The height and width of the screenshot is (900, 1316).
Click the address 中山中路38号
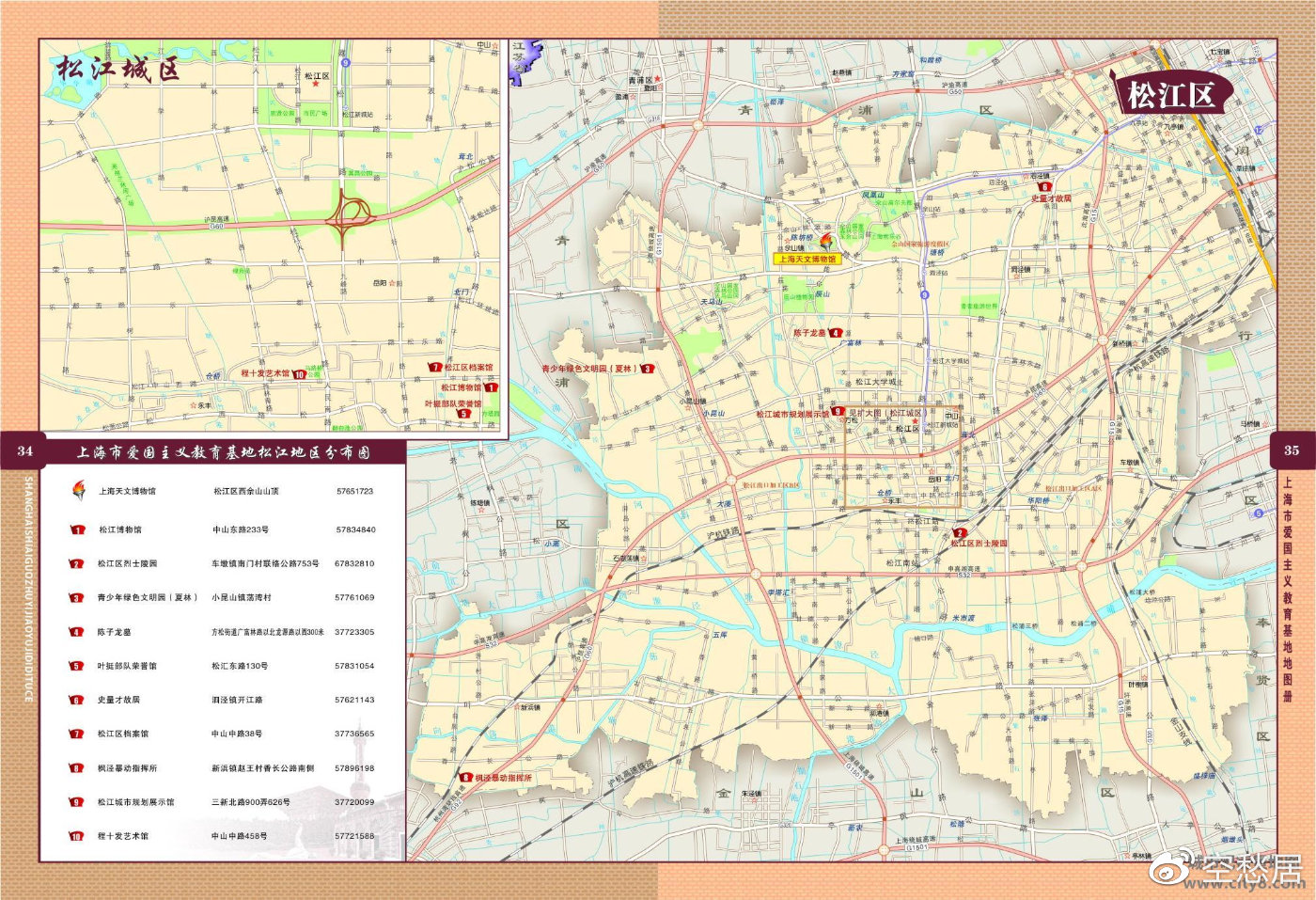click(238, 734)
